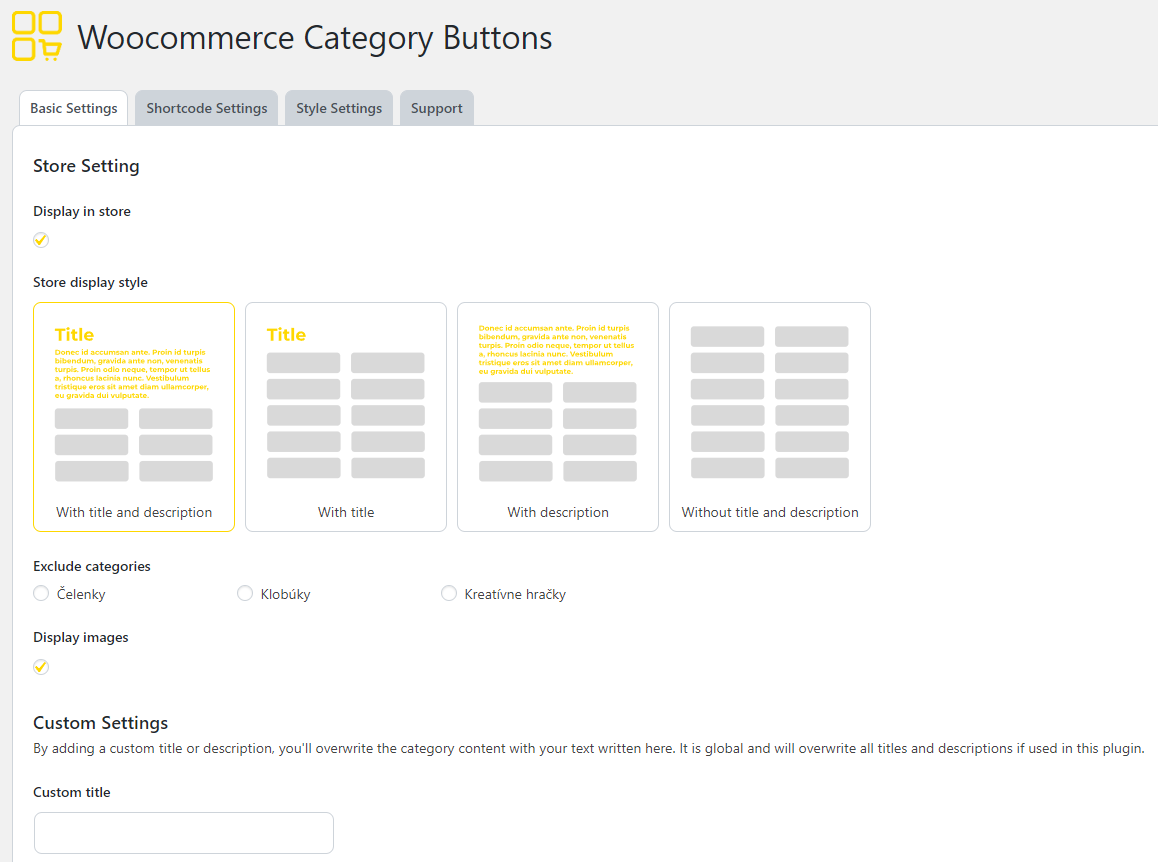Click the Display in store label
Screen dimensions: 1158x862
coord(82,211)
